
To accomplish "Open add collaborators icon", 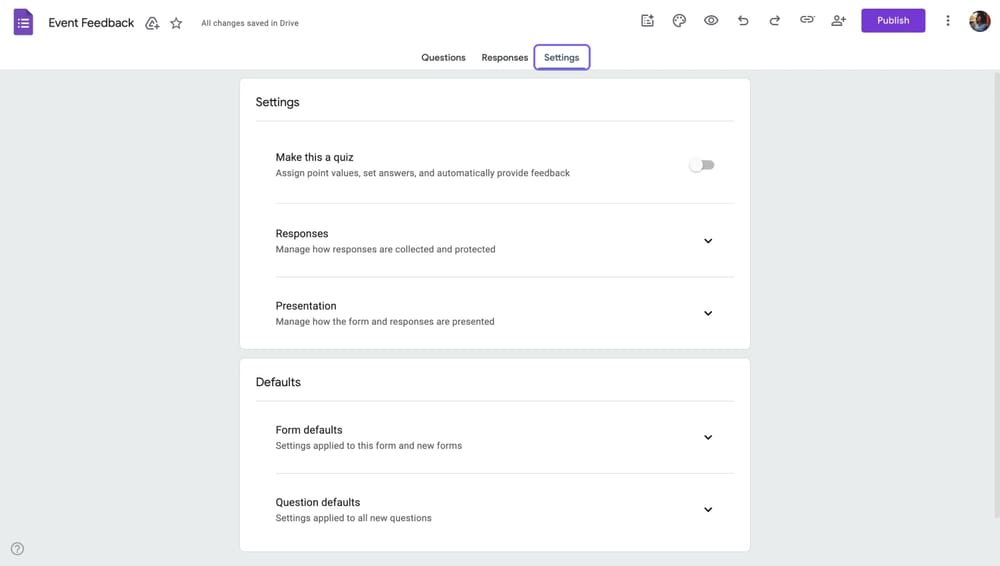I will click(x=839, y=20).
